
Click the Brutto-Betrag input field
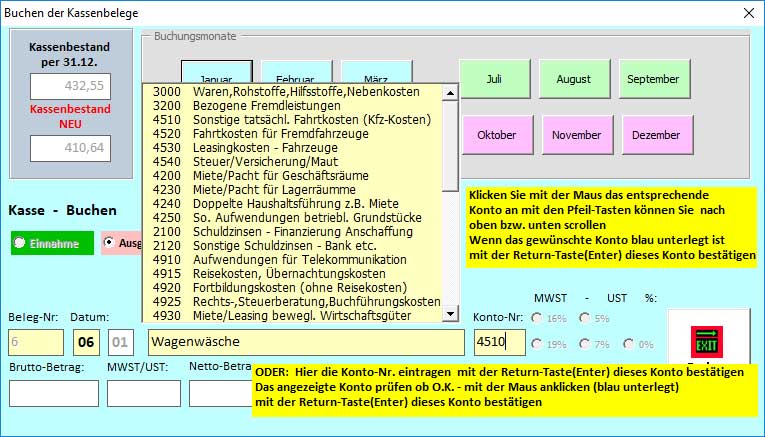54,393
